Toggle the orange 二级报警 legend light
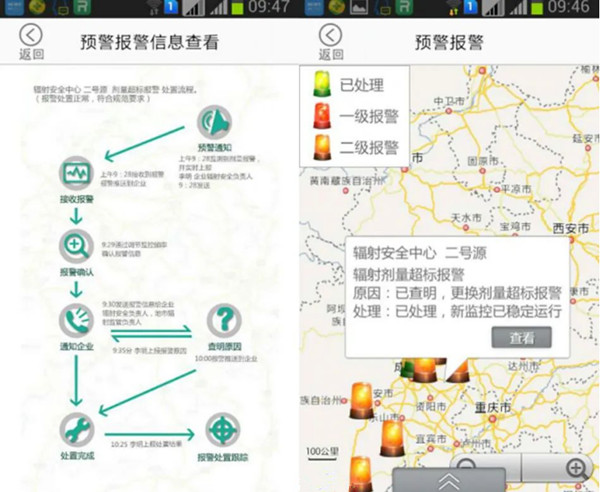The width and height of the screenshot is (600, 492). (322, 146)
